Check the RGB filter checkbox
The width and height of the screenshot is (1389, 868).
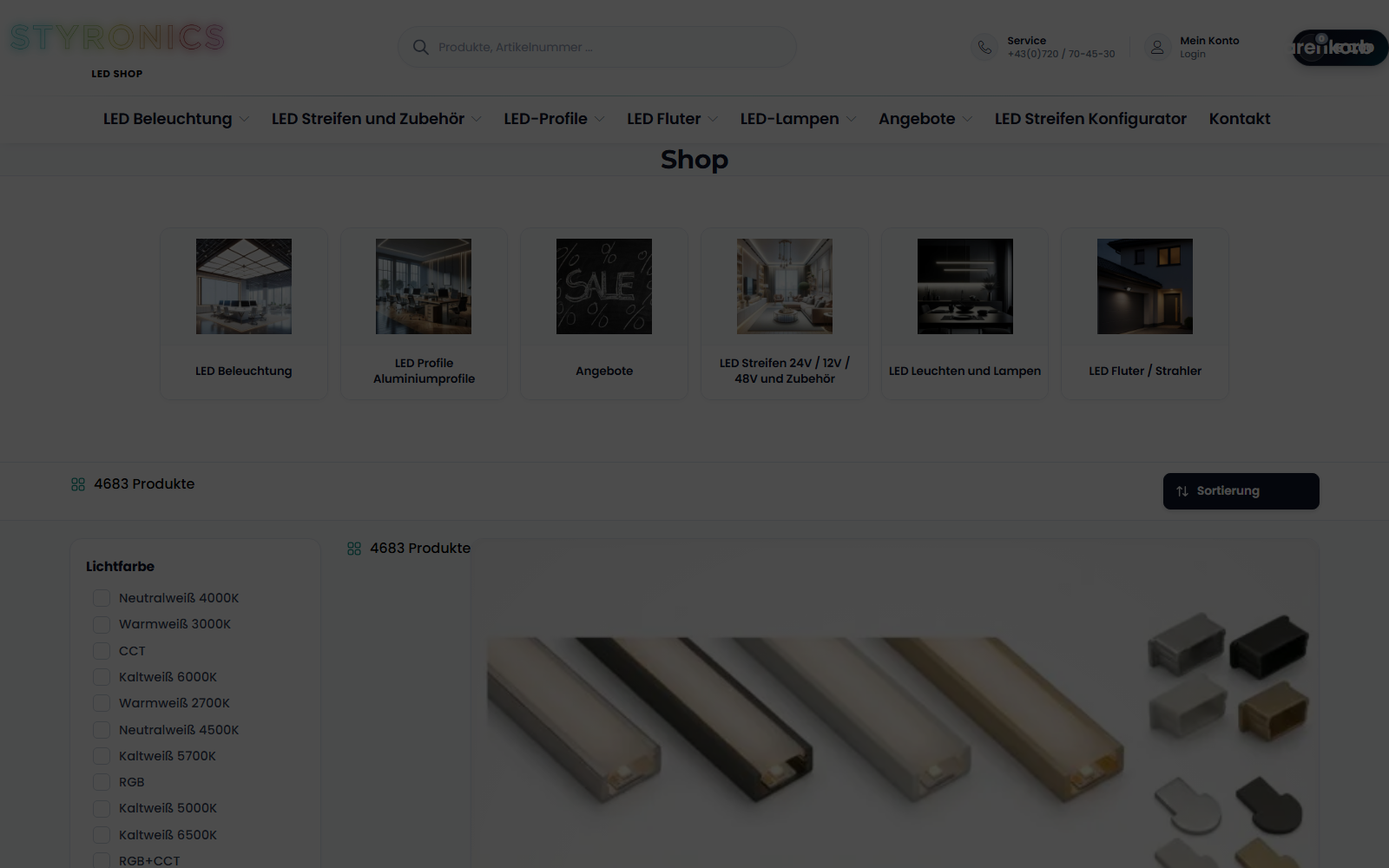coord(102,782)
